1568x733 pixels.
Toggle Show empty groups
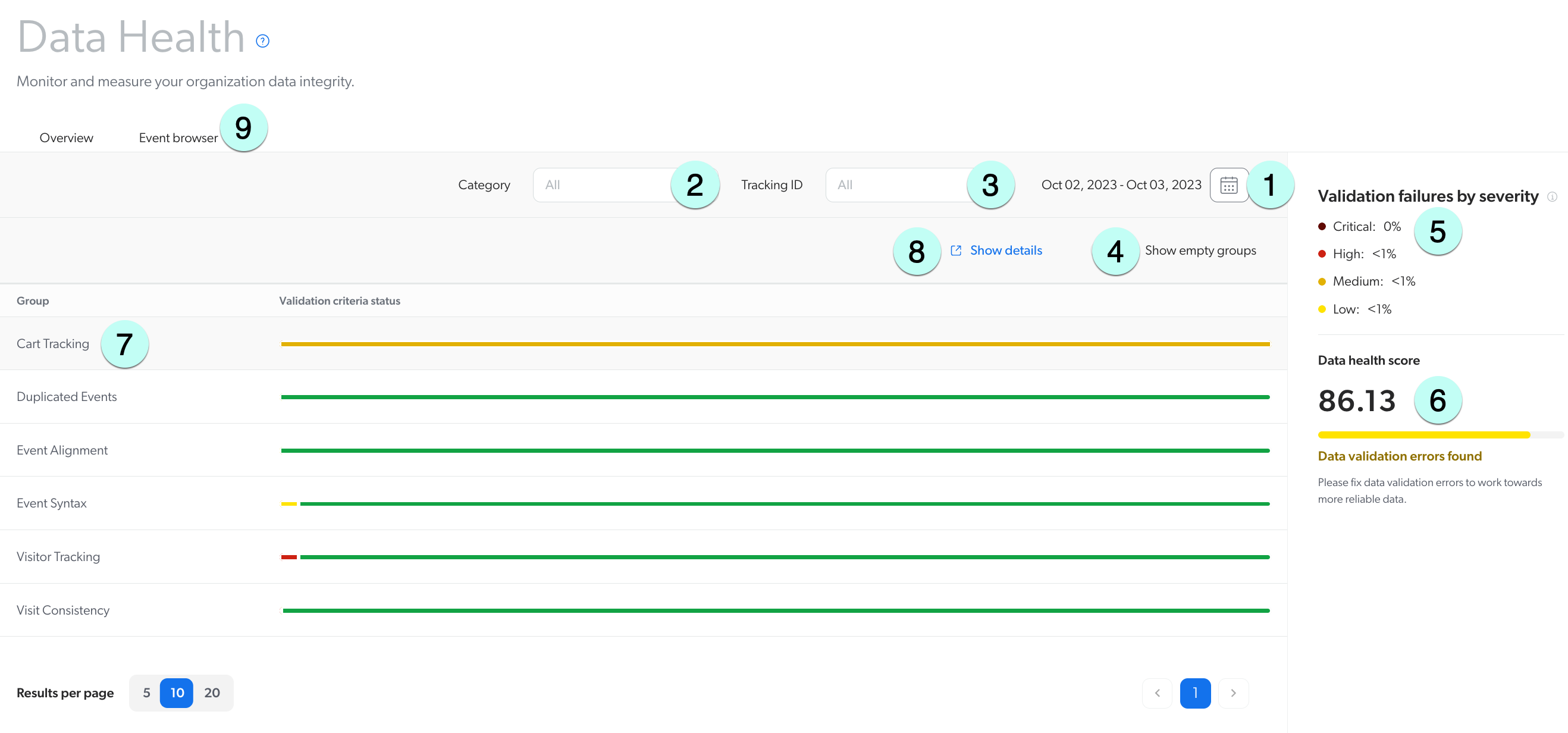[1200, 250]
